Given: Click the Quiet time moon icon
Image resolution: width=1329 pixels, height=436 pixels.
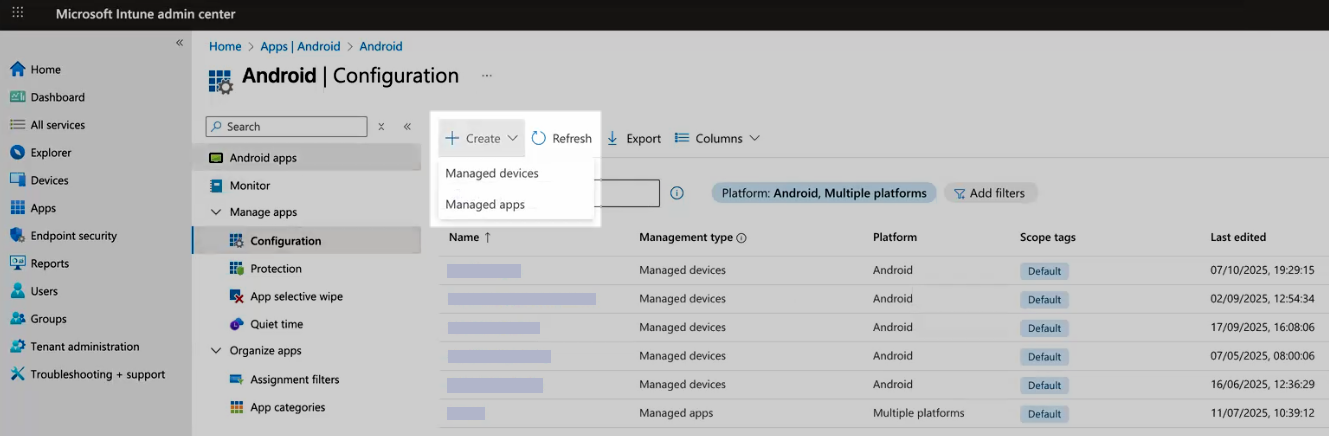Looking at the screenshot, I should [237, 324].
